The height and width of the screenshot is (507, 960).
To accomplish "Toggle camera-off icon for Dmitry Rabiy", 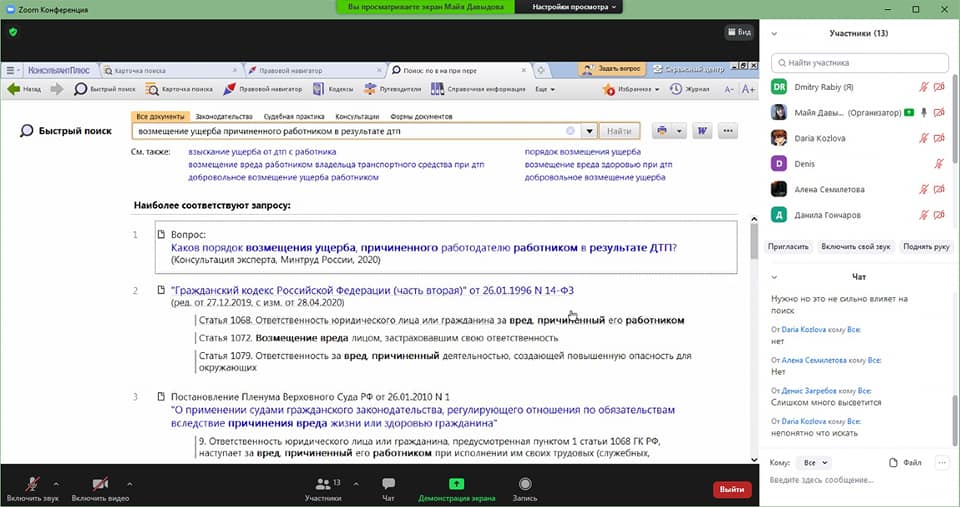I will [x=939, y=87].
